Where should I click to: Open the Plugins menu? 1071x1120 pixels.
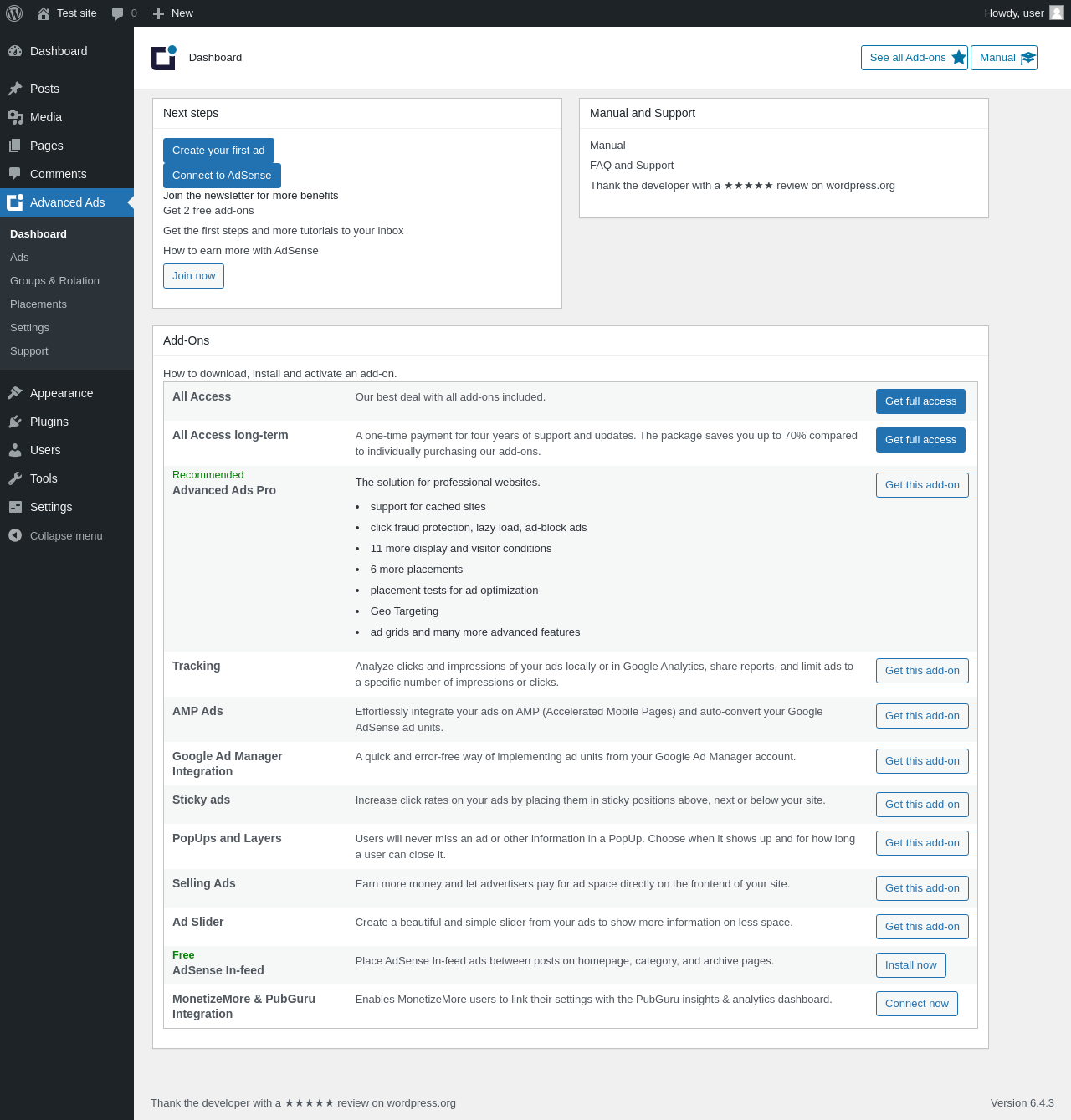click(67, 422)
